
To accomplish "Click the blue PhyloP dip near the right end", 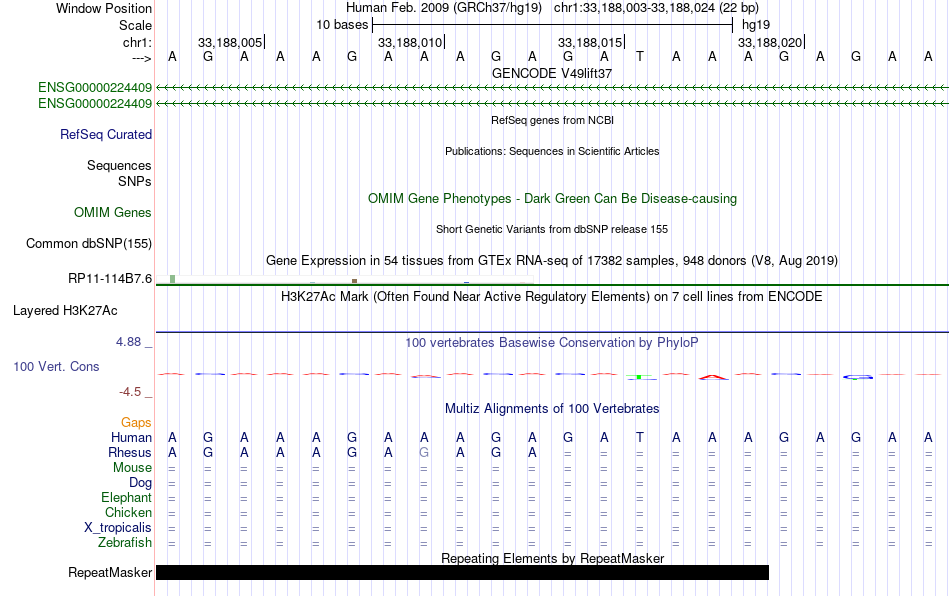I will tap(857, 377).
